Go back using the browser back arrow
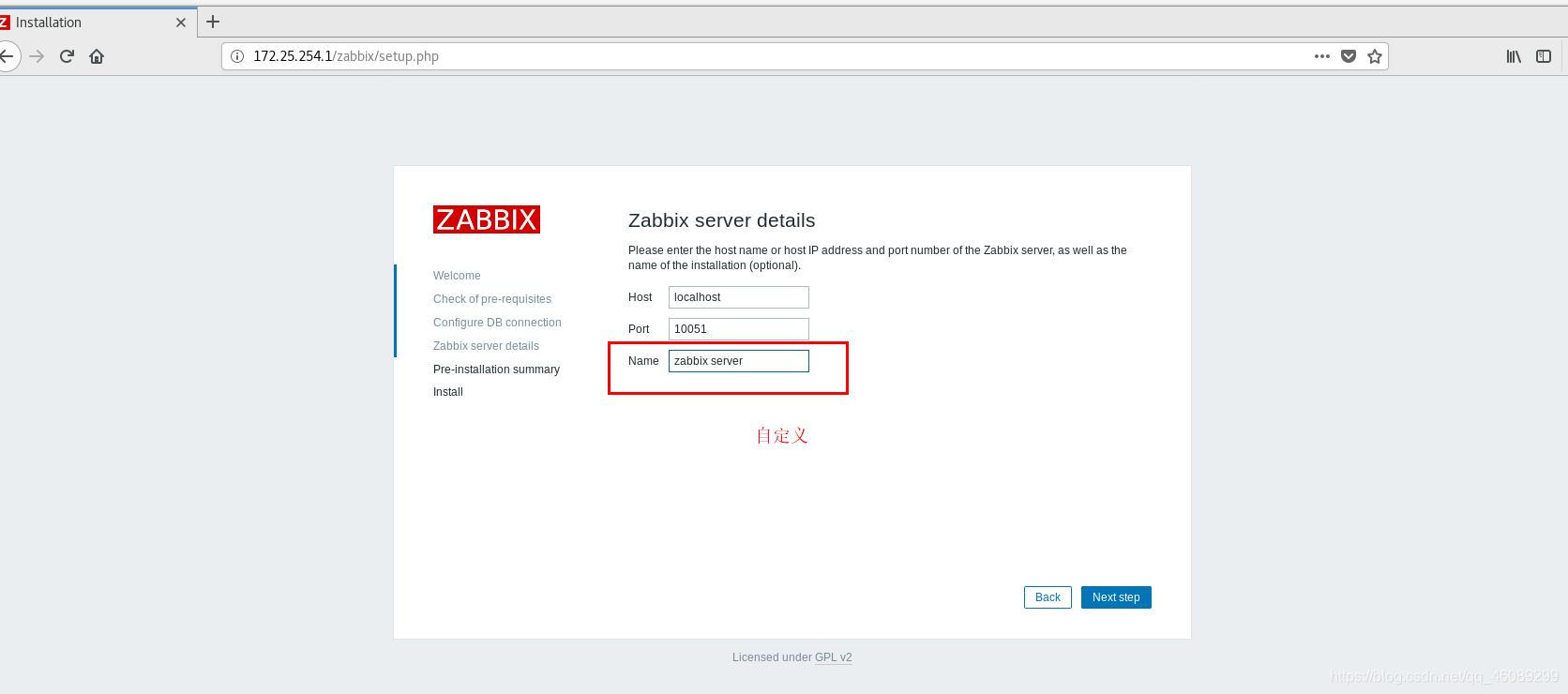This screenshot has width=1568, height=694. tap(7, 56)
